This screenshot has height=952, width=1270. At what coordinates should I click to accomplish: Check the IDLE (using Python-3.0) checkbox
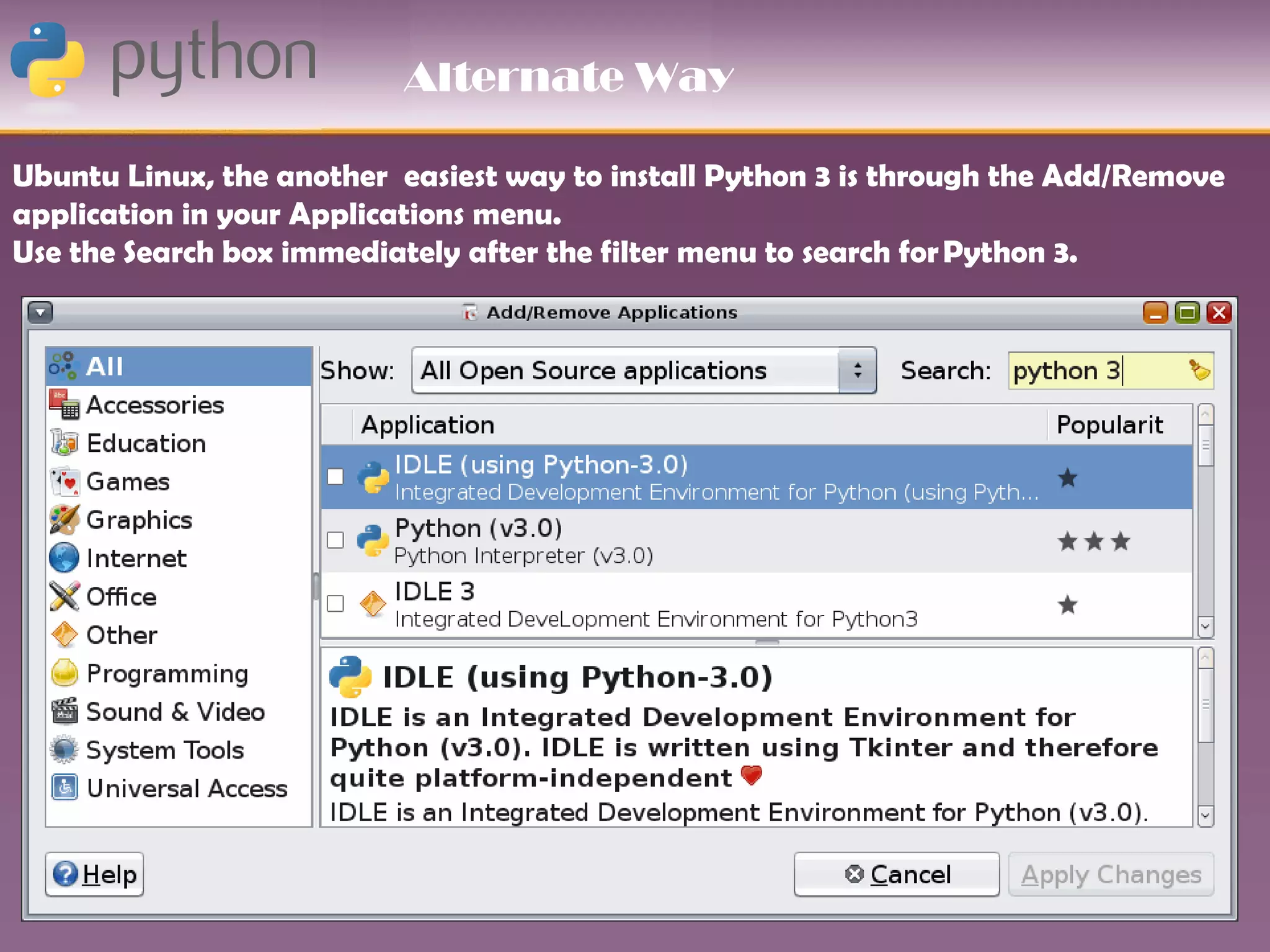point(335,477)
